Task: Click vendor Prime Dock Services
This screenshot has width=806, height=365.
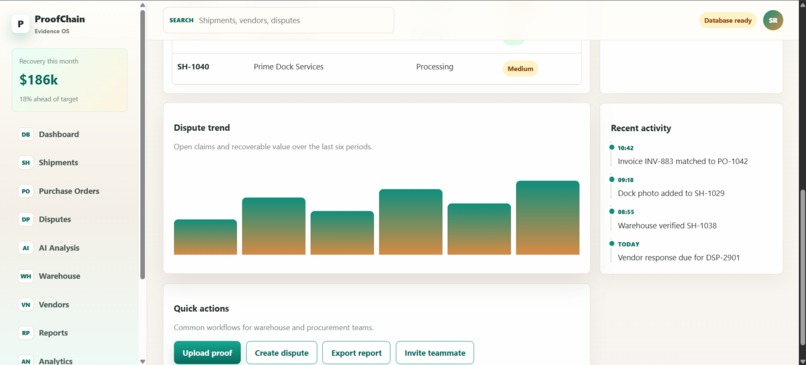Action: point(288,67)
